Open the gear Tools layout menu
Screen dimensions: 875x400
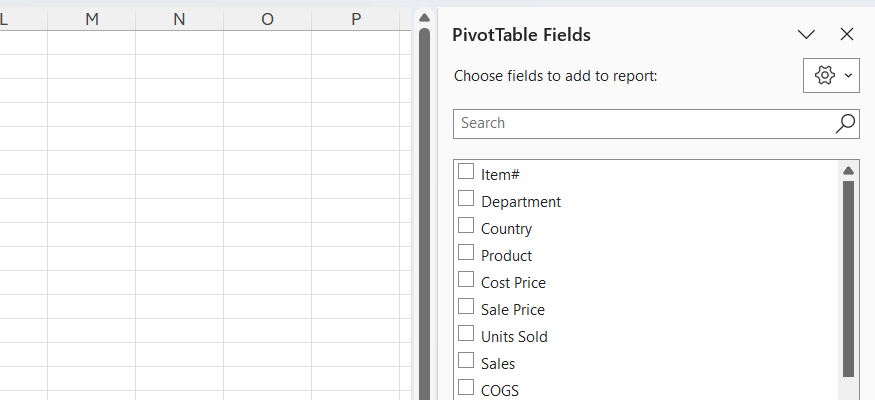pos(831,75)
